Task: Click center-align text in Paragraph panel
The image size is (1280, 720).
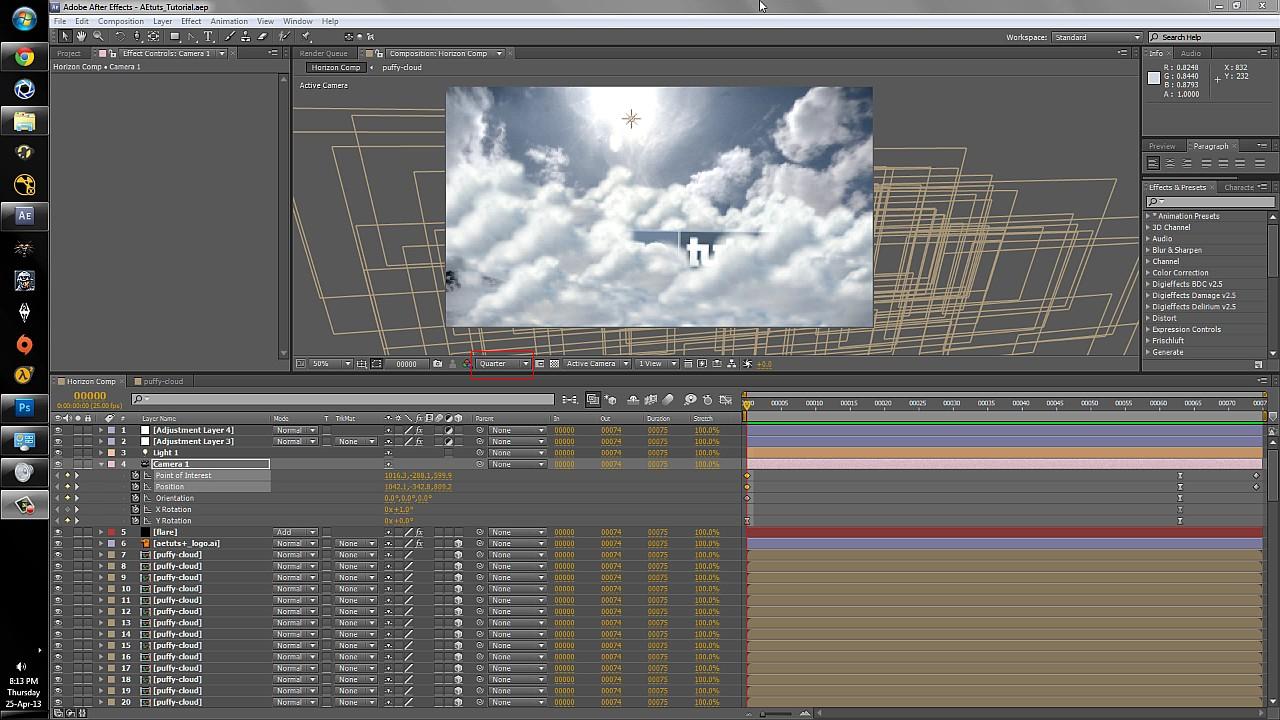Action: tap(1170, 163)
